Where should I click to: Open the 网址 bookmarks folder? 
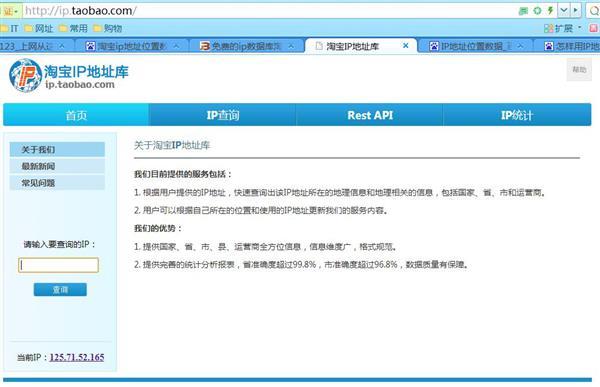[x=39, y=28]
